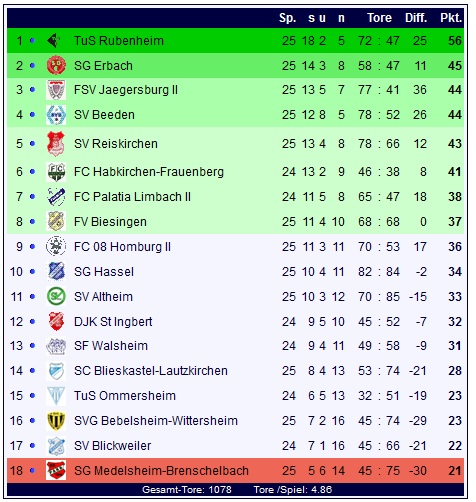The width and height of the screenshot is (476, 502).
Task: Click the FC Palatia Limbach II logo
Action: 56,196
